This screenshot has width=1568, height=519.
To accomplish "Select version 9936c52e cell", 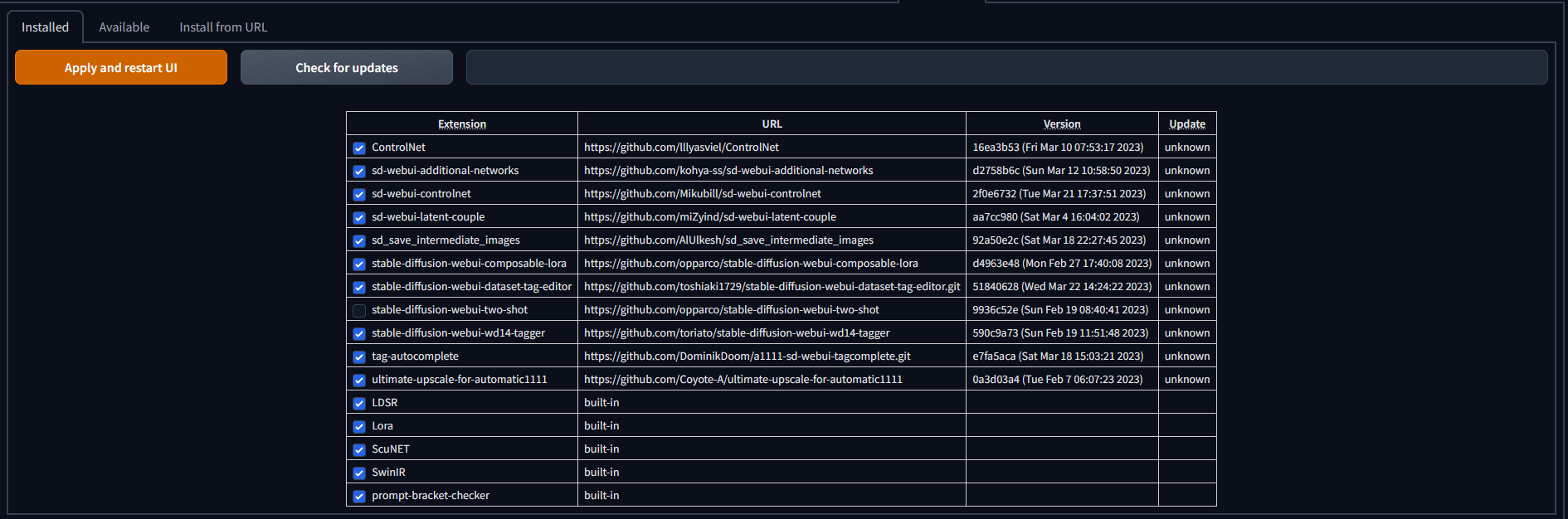I will point(1060,309).
